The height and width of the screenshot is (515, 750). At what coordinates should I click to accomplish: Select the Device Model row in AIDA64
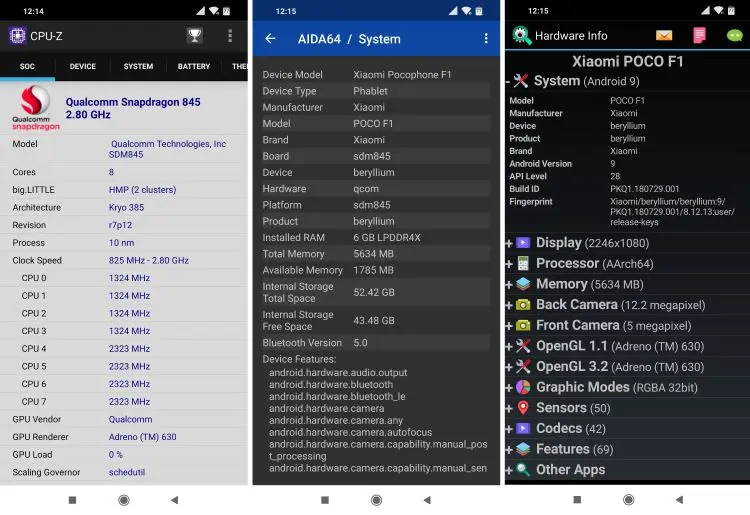click(x=376, y=75)
